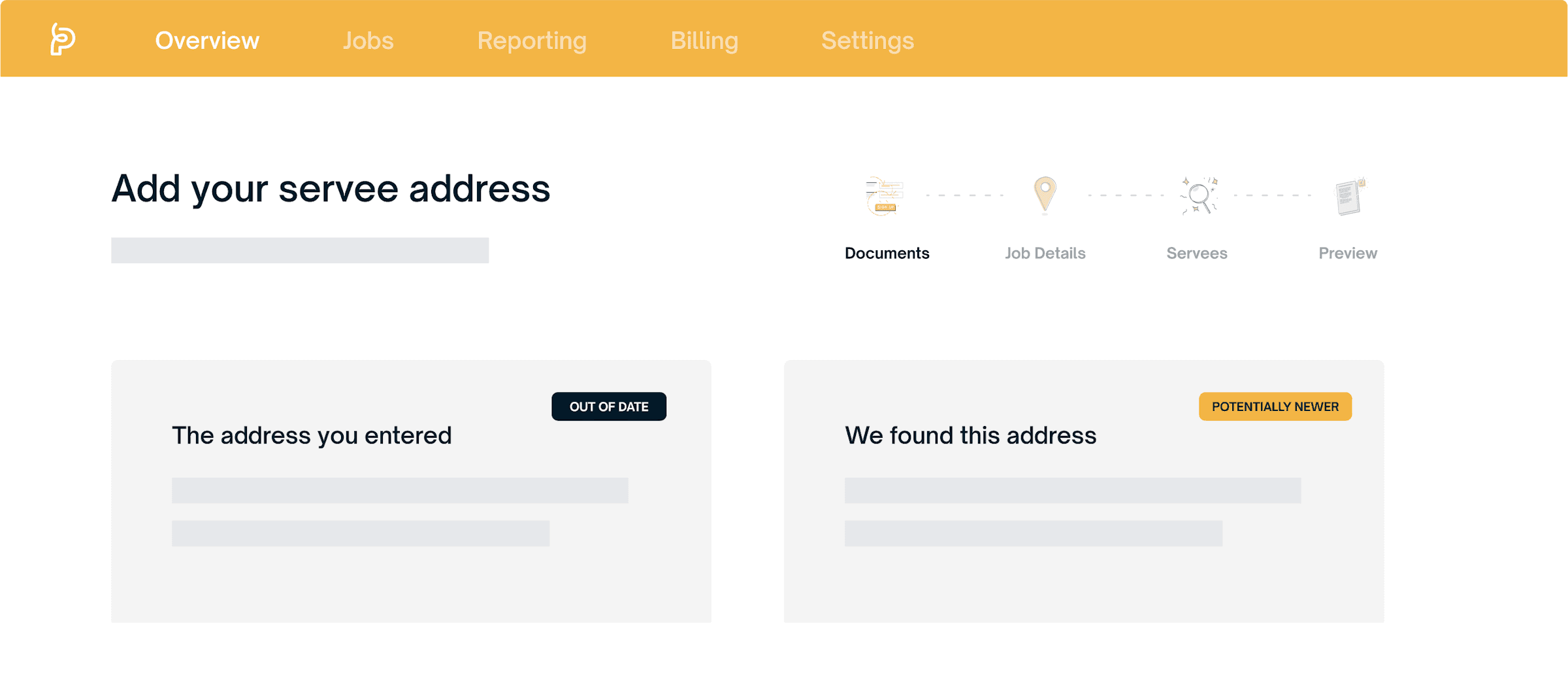This screenshot has height=690, width=1568.
Task: Click the placeholder bar under the page title
Action: [300, 250]
